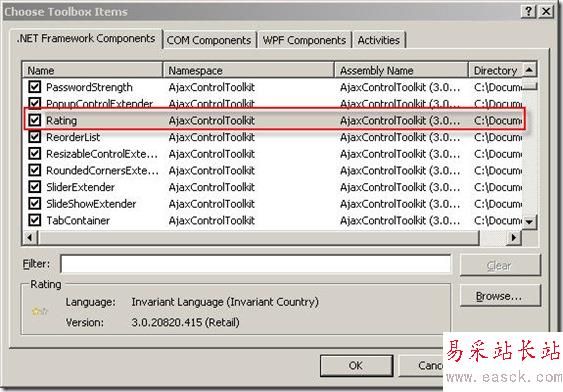Open the Activities tab
The height and width of the screenshot is (392, 563).
[379, 40]
